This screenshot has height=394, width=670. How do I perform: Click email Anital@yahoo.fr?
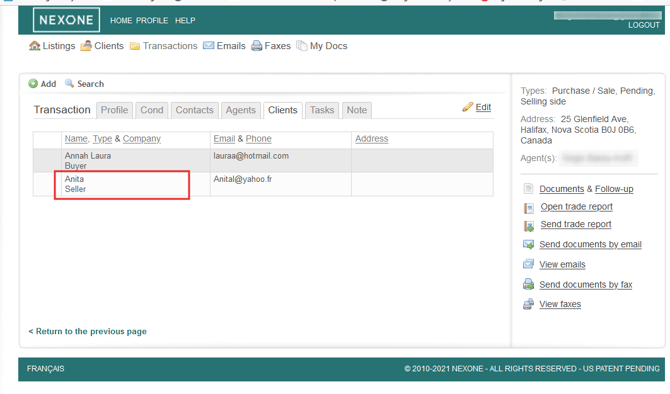click(x=243, y=179)
